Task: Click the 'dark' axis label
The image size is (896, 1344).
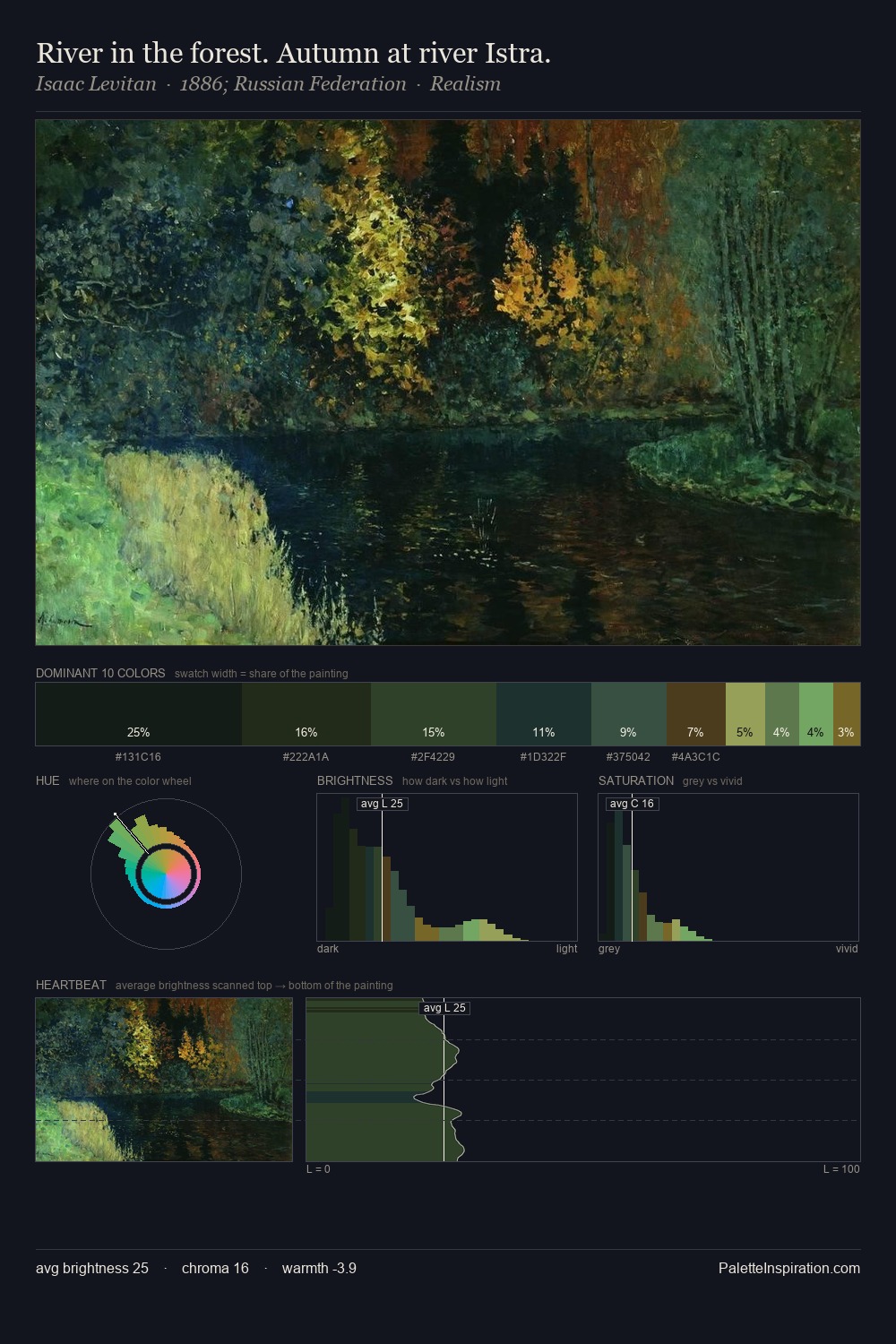Action: (328, 949)
